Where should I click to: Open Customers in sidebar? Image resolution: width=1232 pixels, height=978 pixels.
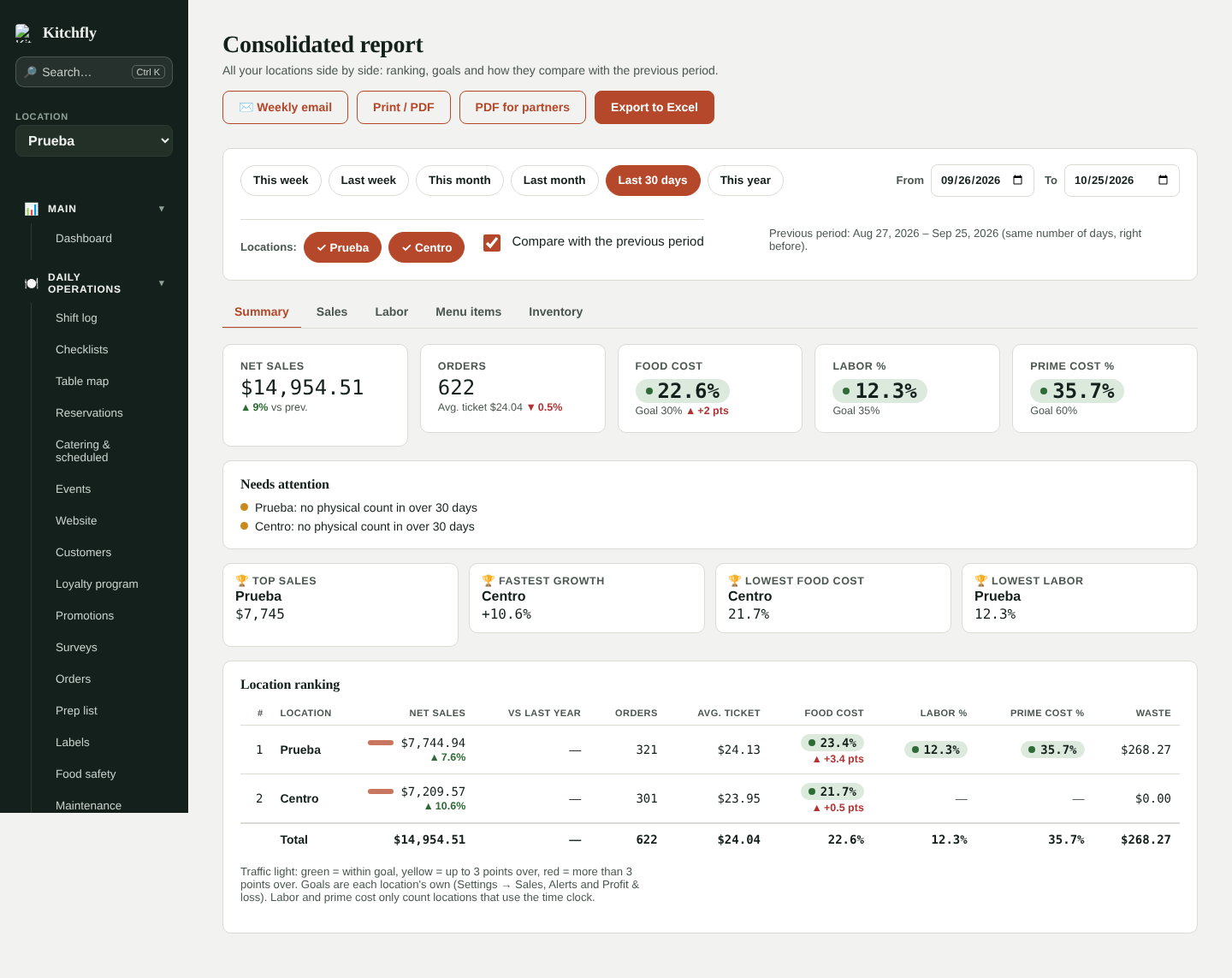[x=83, y=552]
